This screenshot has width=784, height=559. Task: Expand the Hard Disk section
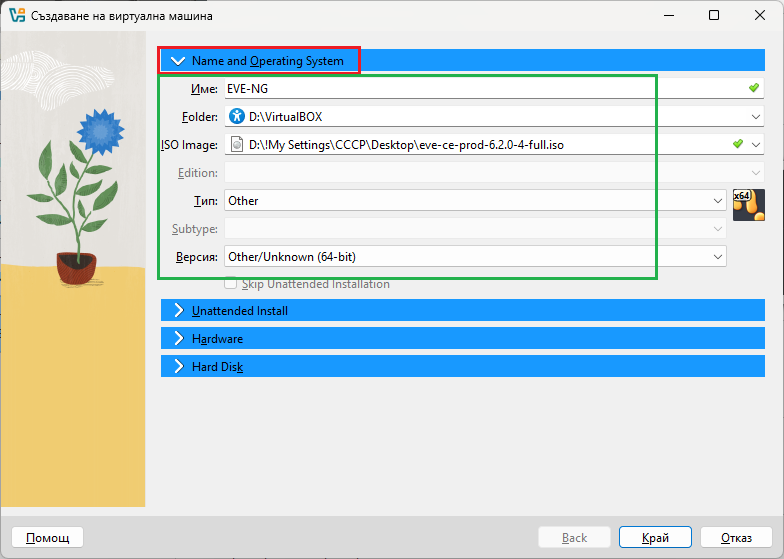pyautogui.click(x=462, y=366)
